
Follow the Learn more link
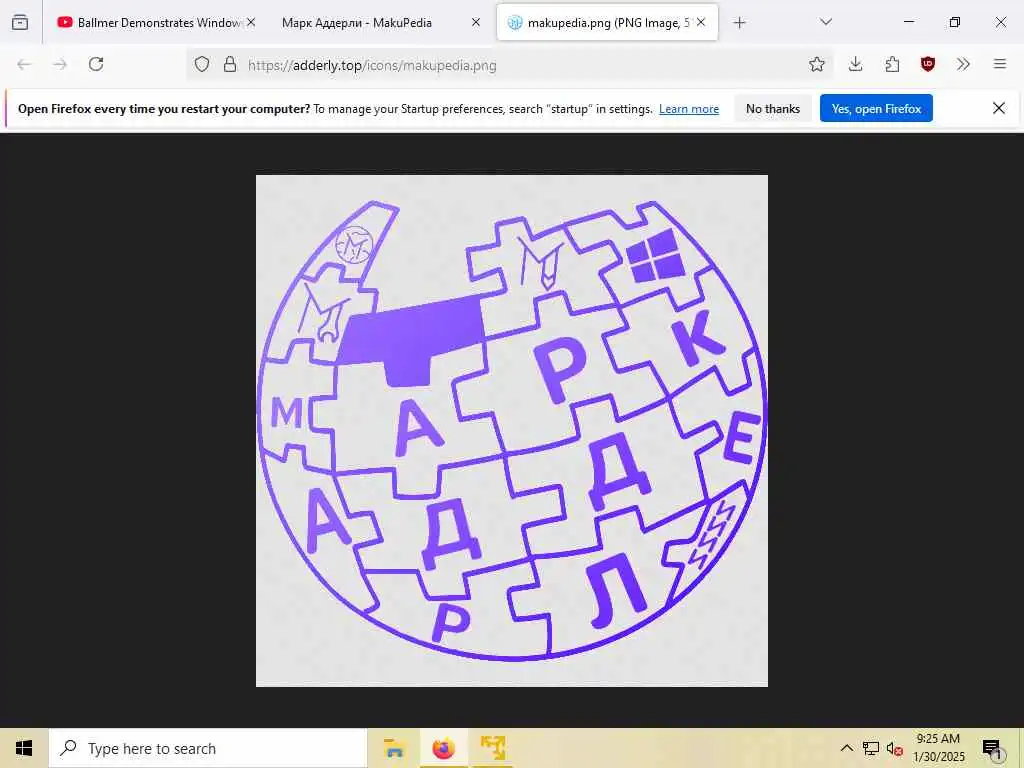point(689,109)
